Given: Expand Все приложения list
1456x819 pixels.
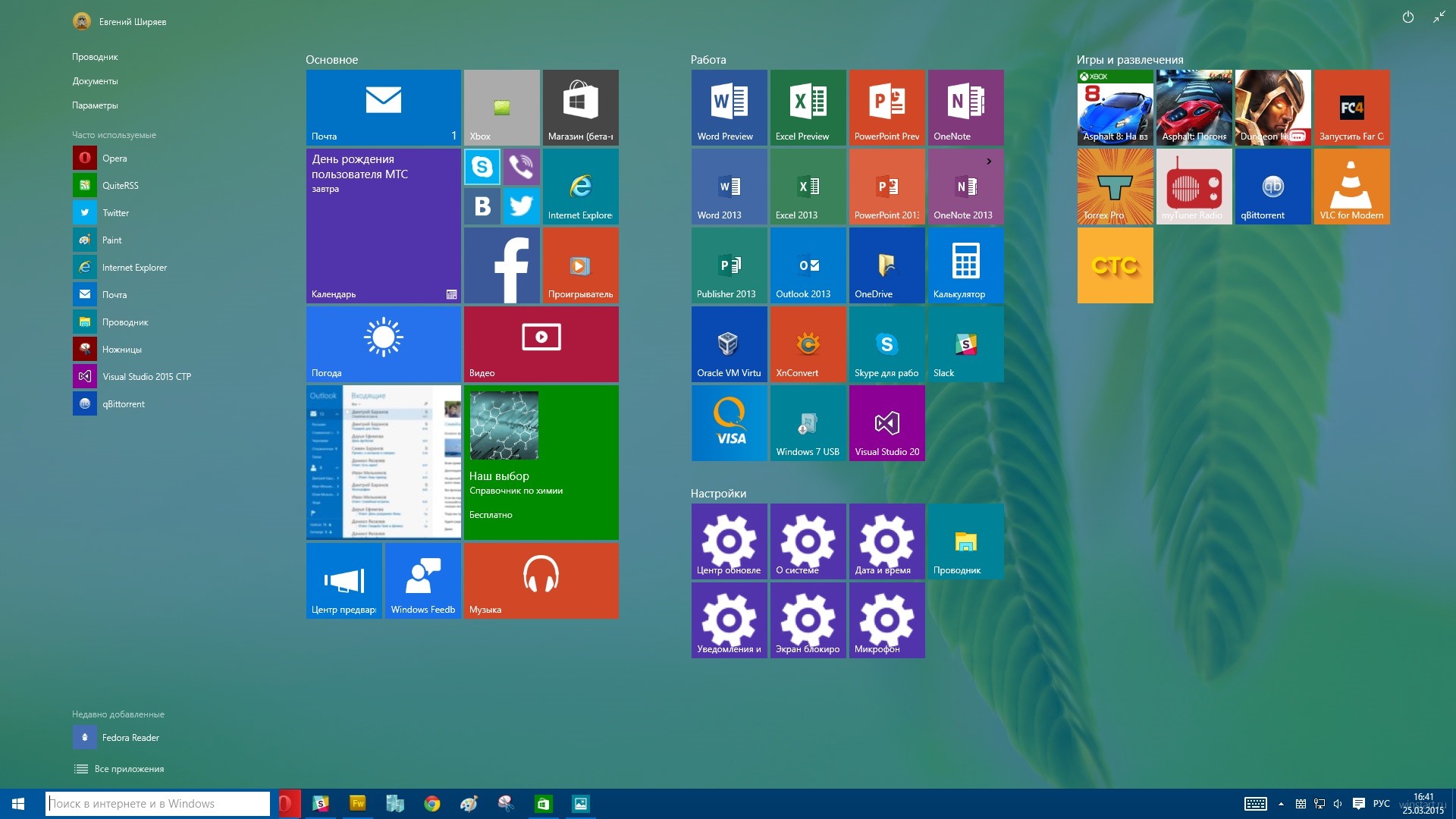Looking at the screenshot, I should 119,768.
